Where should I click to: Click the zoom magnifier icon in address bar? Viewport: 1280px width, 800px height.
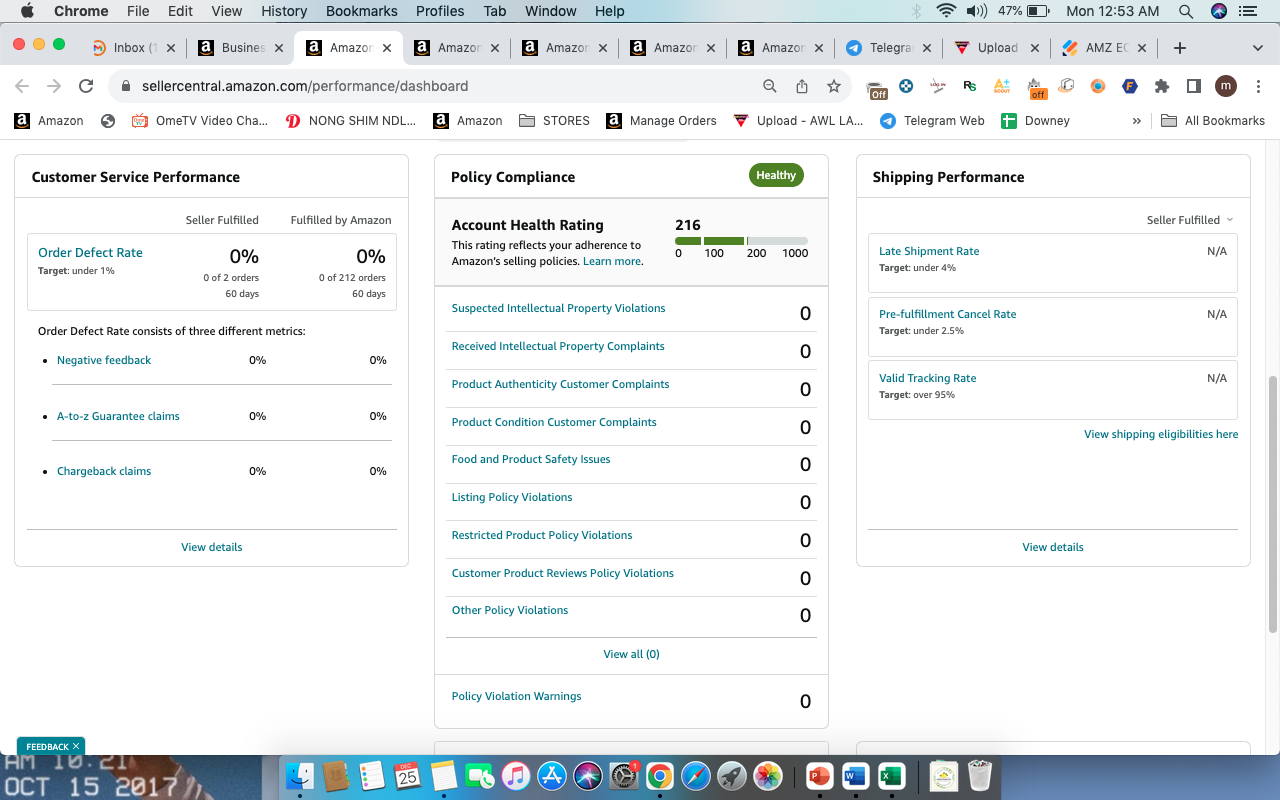[770, 86]
